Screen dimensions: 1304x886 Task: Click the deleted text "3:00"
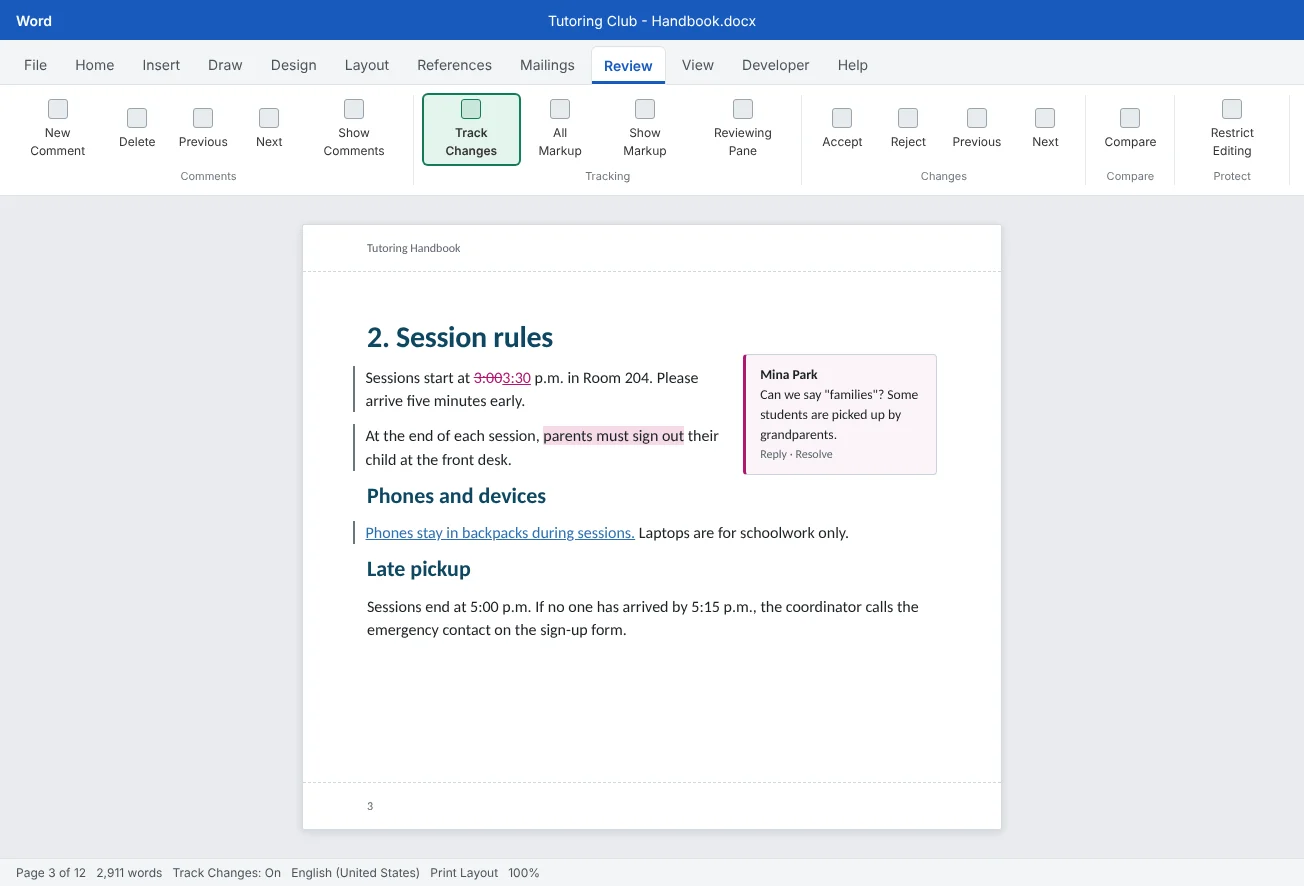pyautogui.click(x=488, y=378)
